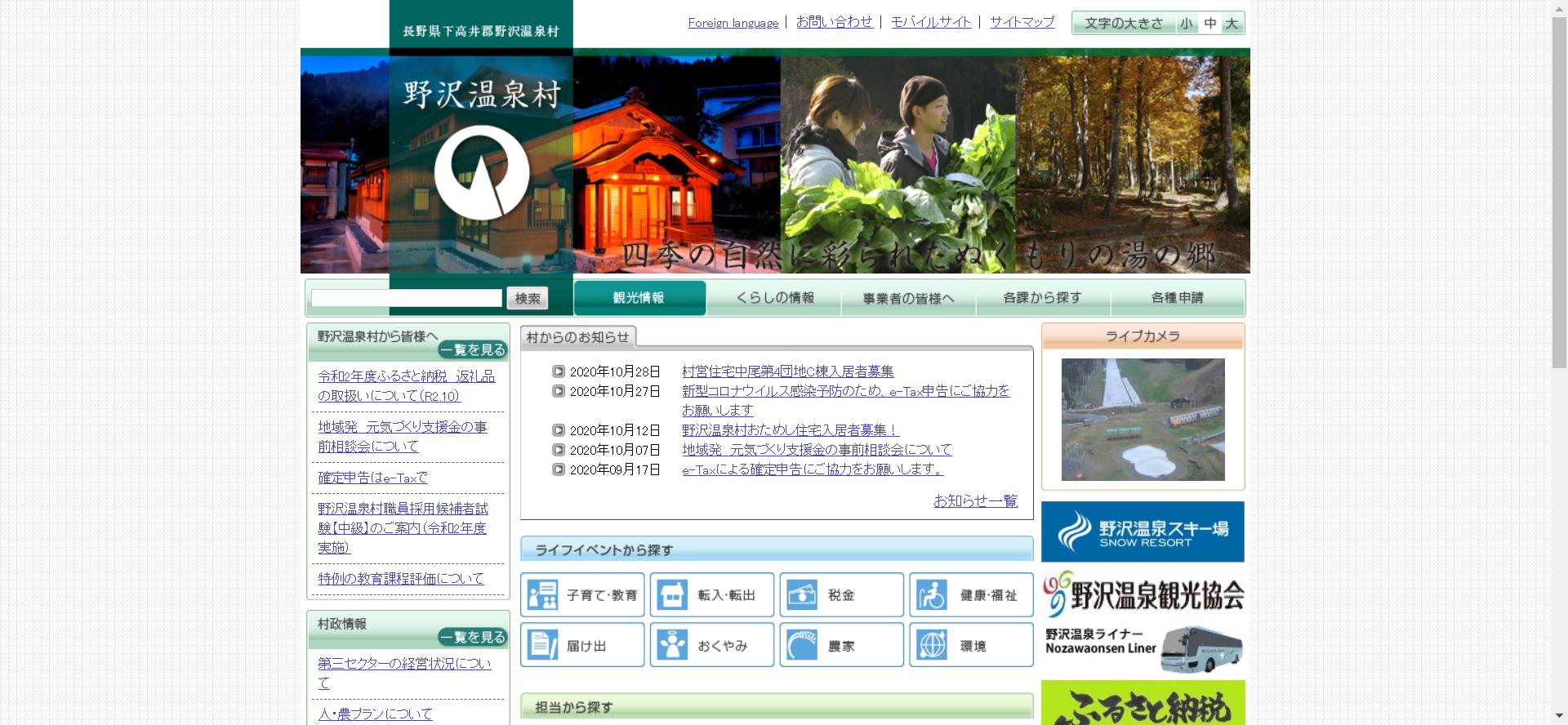
Task: Open the 健康・福祉 wheelchair icon
Action: [931, 595]
